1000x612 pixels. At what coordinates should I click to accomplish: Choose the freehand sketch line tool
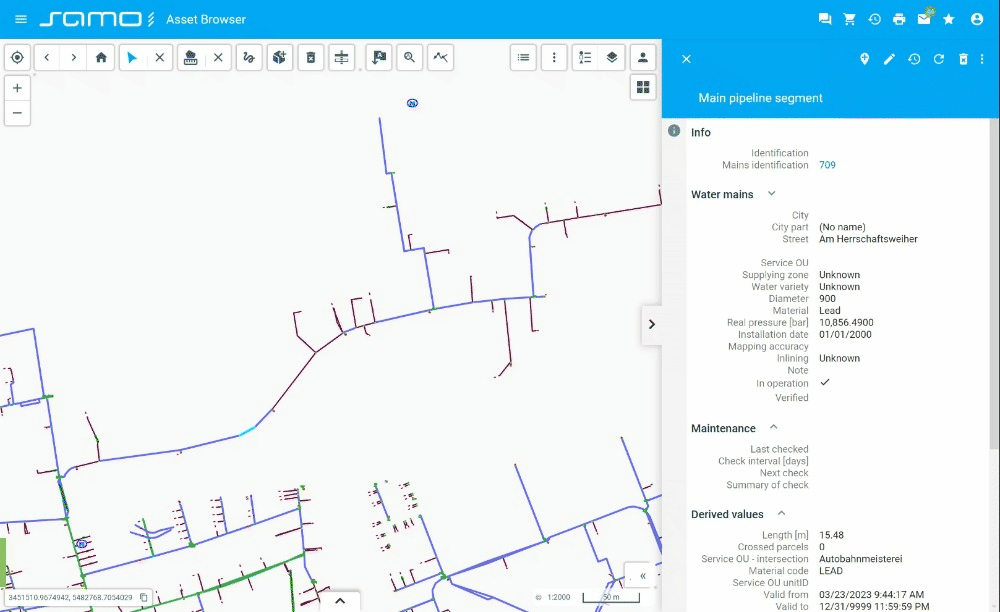[249, 57]
